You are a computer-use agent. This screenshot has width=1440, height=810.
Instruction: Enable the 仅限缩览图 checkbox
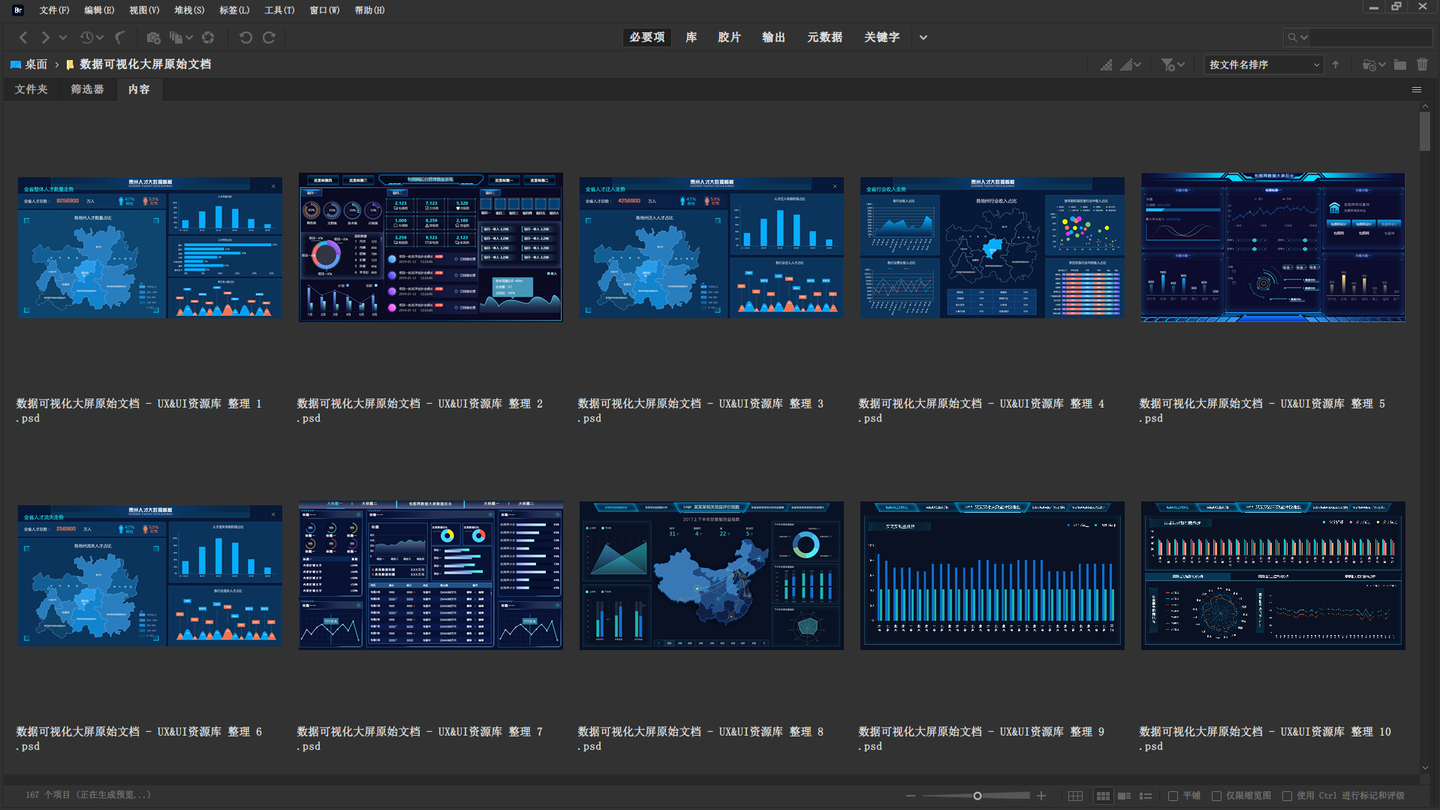tap(1216, 796)
